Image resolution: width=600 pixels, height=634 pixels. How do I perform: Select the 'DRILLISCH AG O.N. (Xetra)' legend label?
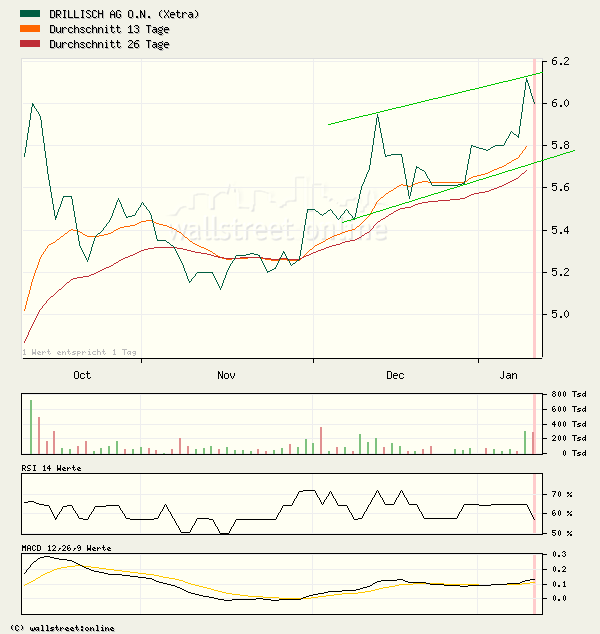click(x=124, y=14)
